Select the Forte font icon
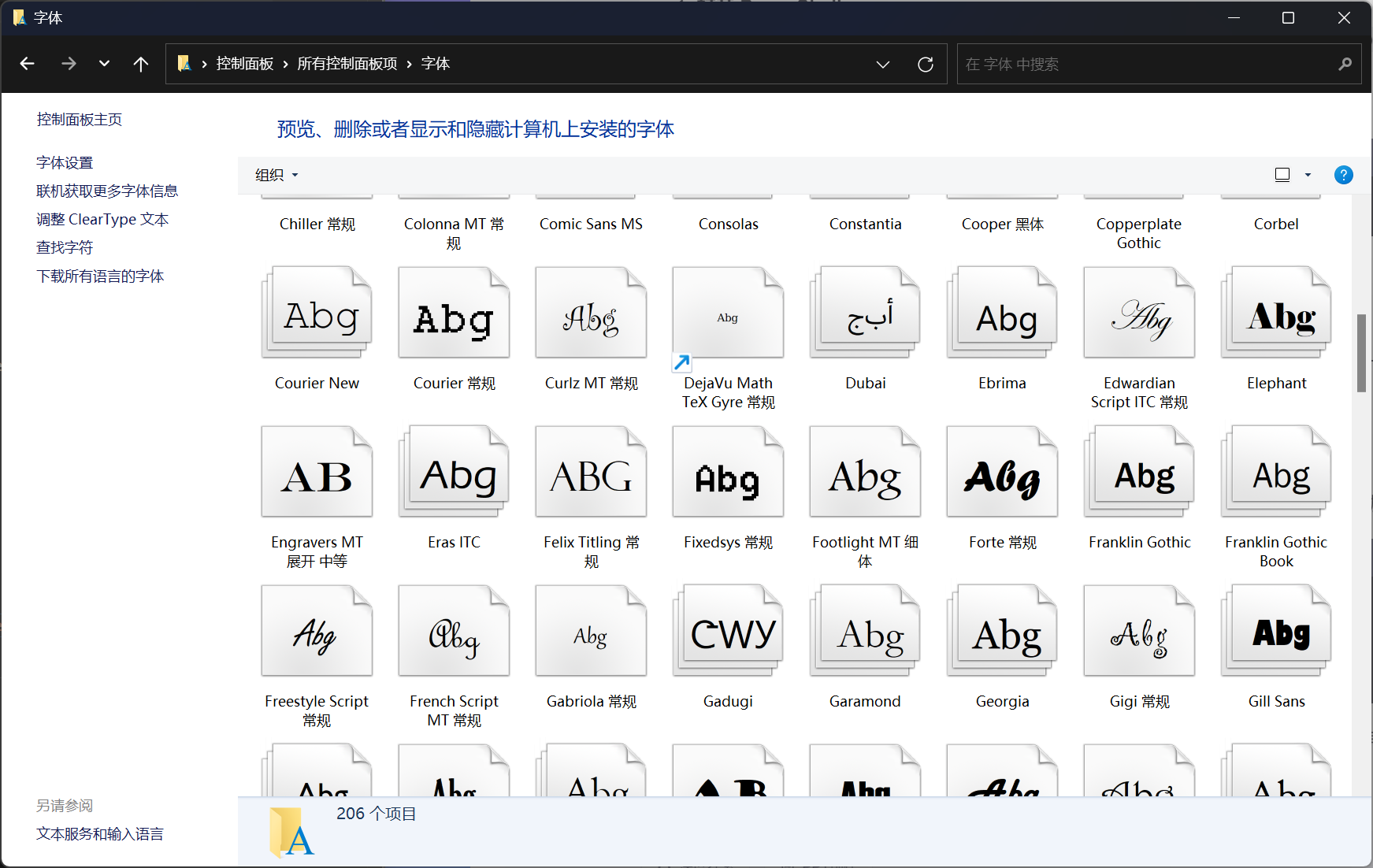Image resolution: width=1373 pixels, height=868 pixels. (1002, 473)
